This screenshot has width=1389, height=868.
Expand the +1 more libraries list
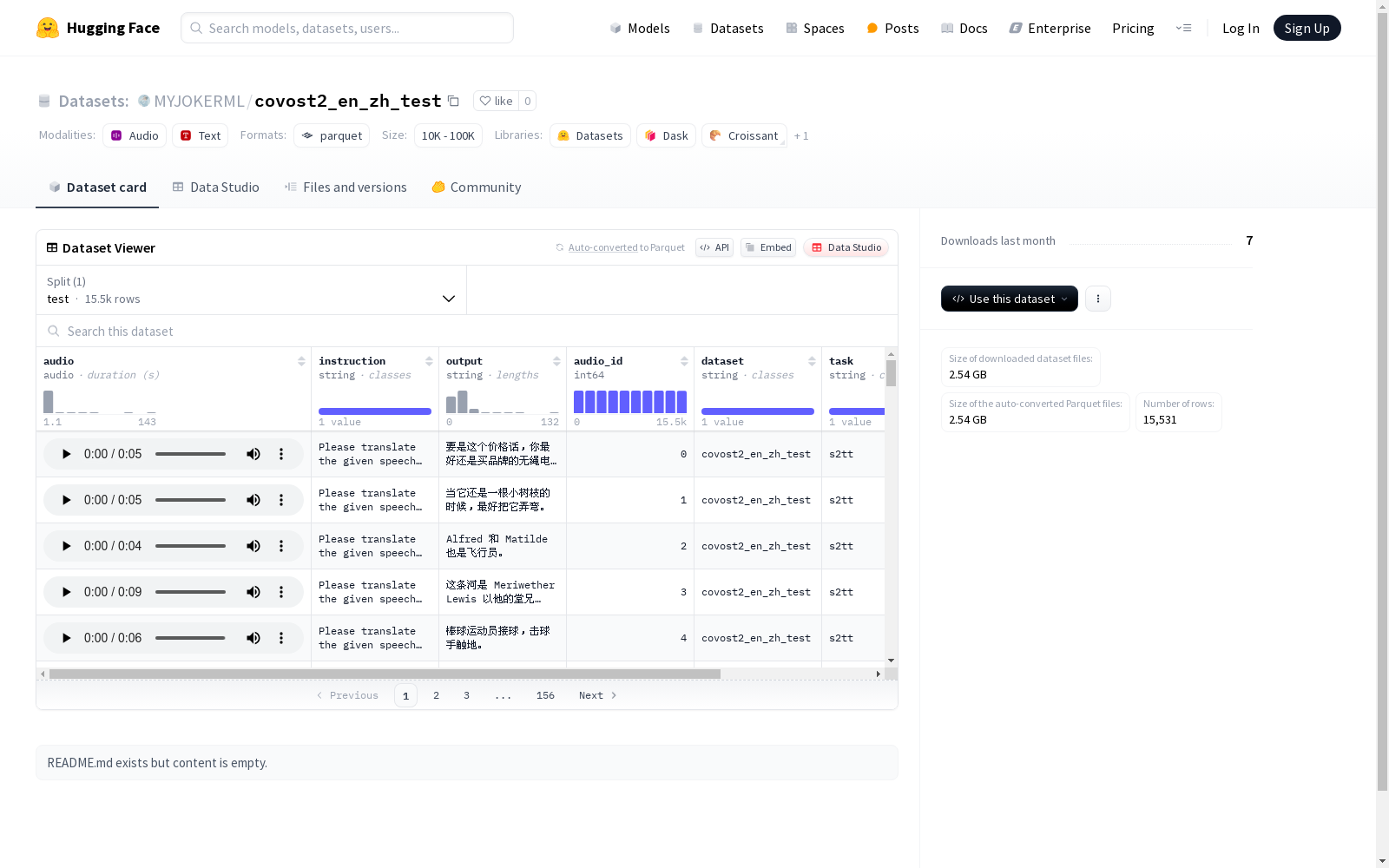tap(801, 136)
